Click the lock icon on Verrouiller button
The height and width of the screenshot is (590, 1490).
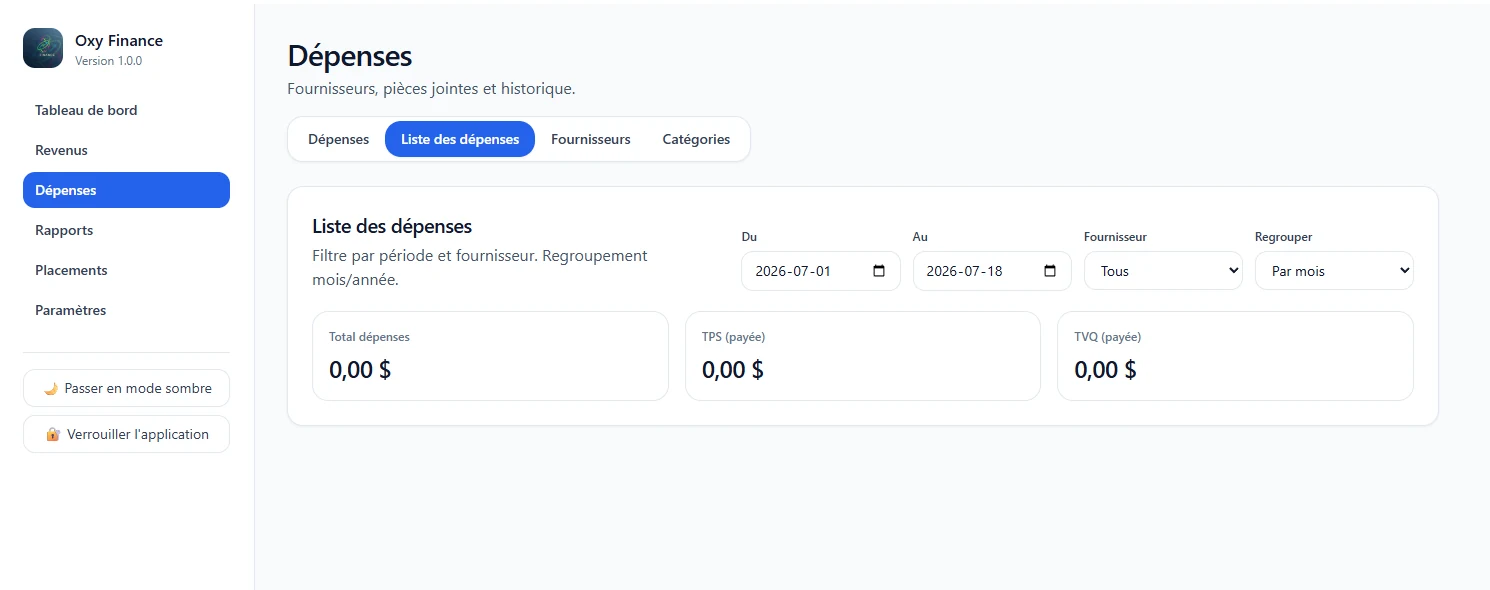pos(53,434)
